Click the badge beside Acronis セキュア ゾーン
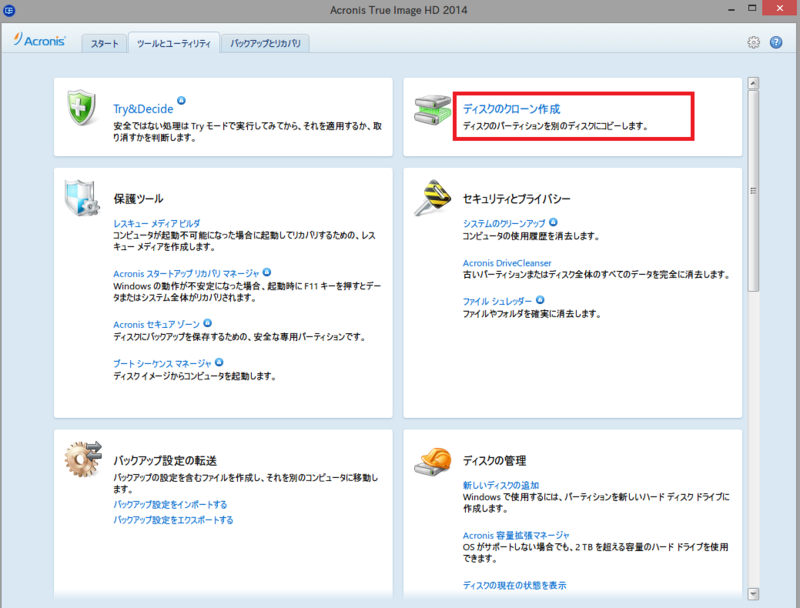The image size is (800, 608). click(x=207, y=323)
